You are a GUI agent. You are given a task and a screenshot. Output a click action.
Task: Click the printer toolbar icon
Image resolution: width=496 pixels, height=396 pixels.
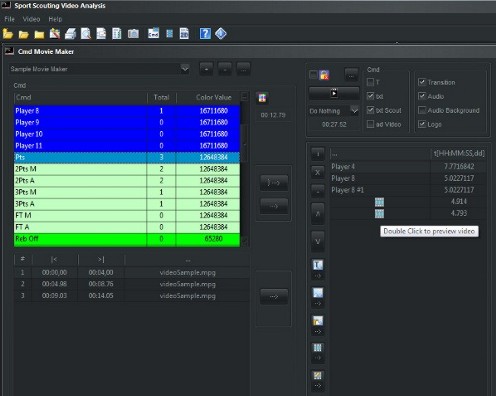click(x=70, y=34)
